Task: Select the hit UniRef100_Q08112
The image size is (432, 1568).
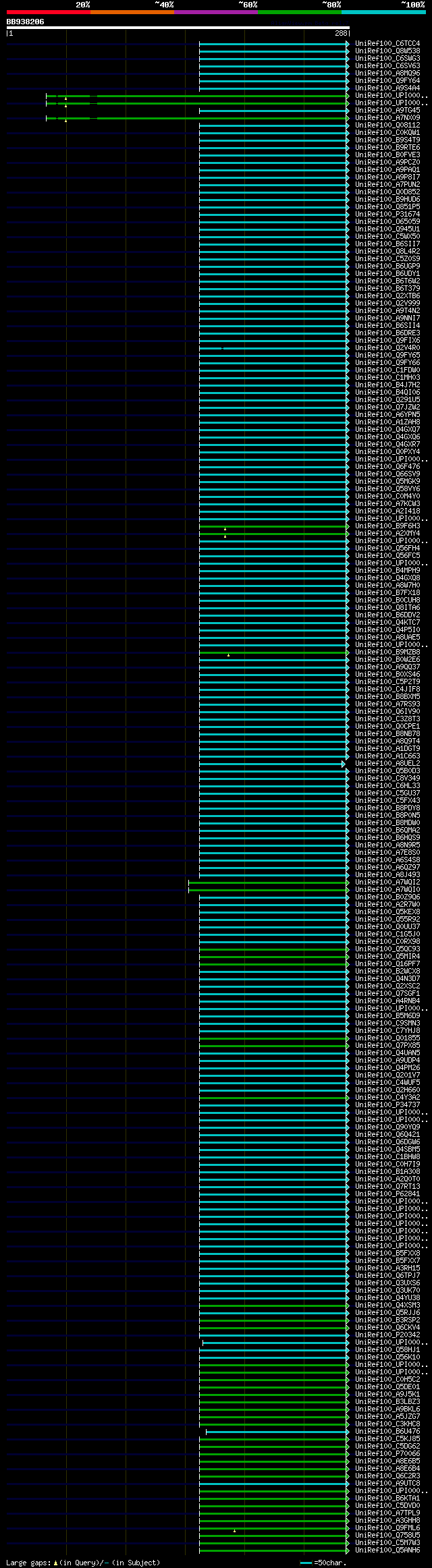Action: coord(387,125)
